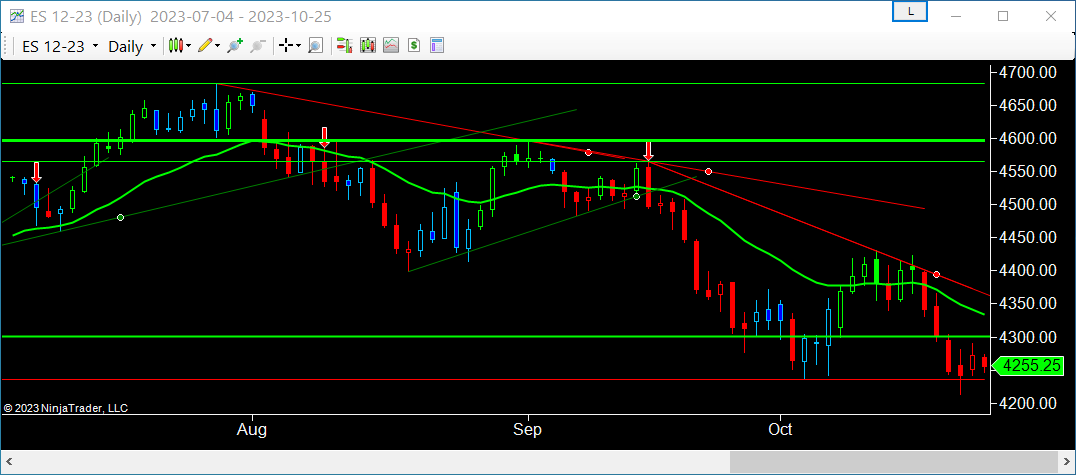Click the Sep label on the time axis
Image resolution: width=1076 pixels, height=475 pixels.
(528, 430)
